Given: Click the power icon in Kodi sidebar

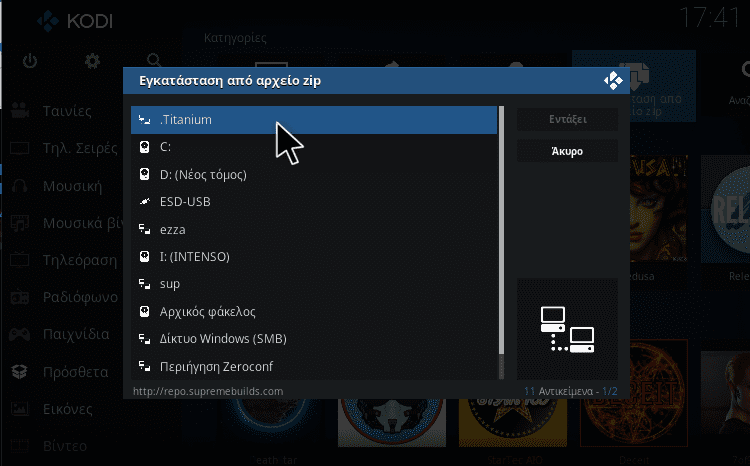Looking at the screenshot, I should 30,61.
